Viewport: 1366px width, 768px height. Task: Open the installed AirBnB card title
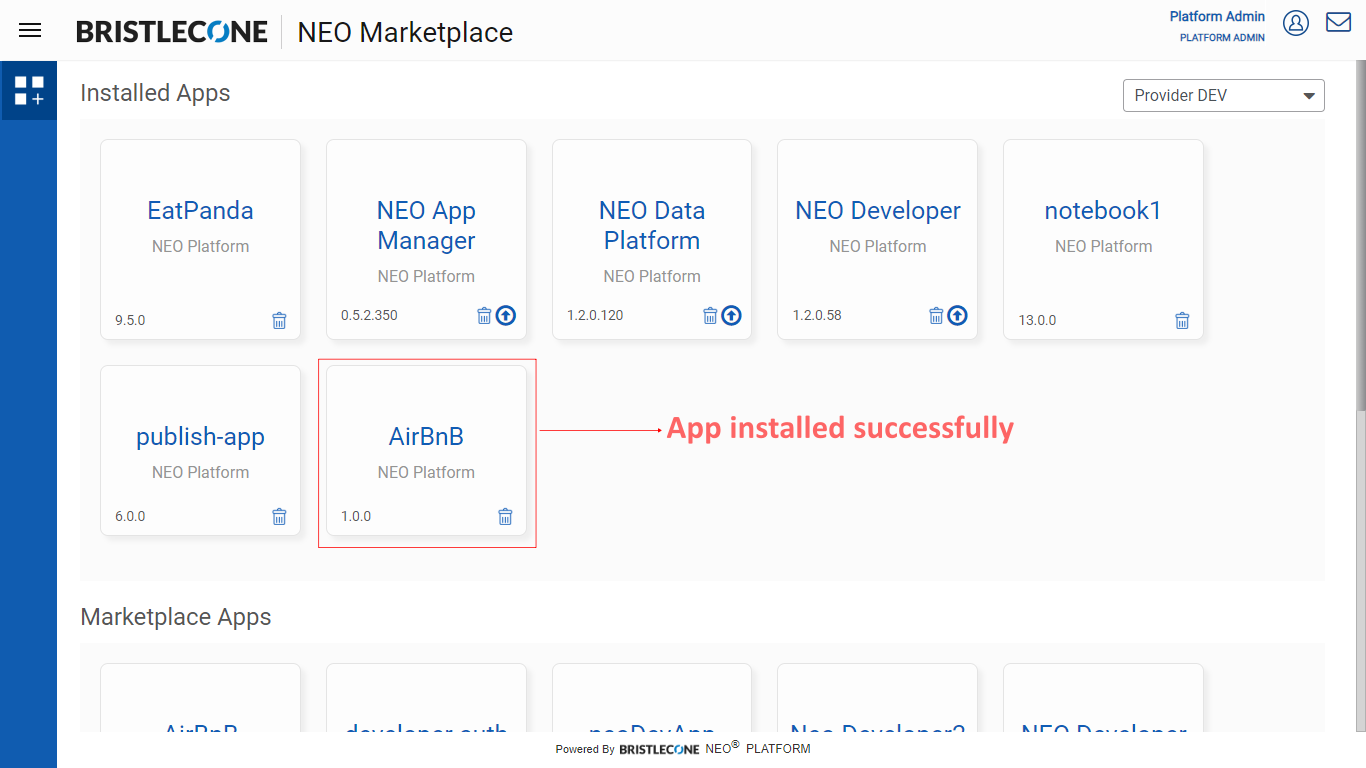[x=426, y=437]
